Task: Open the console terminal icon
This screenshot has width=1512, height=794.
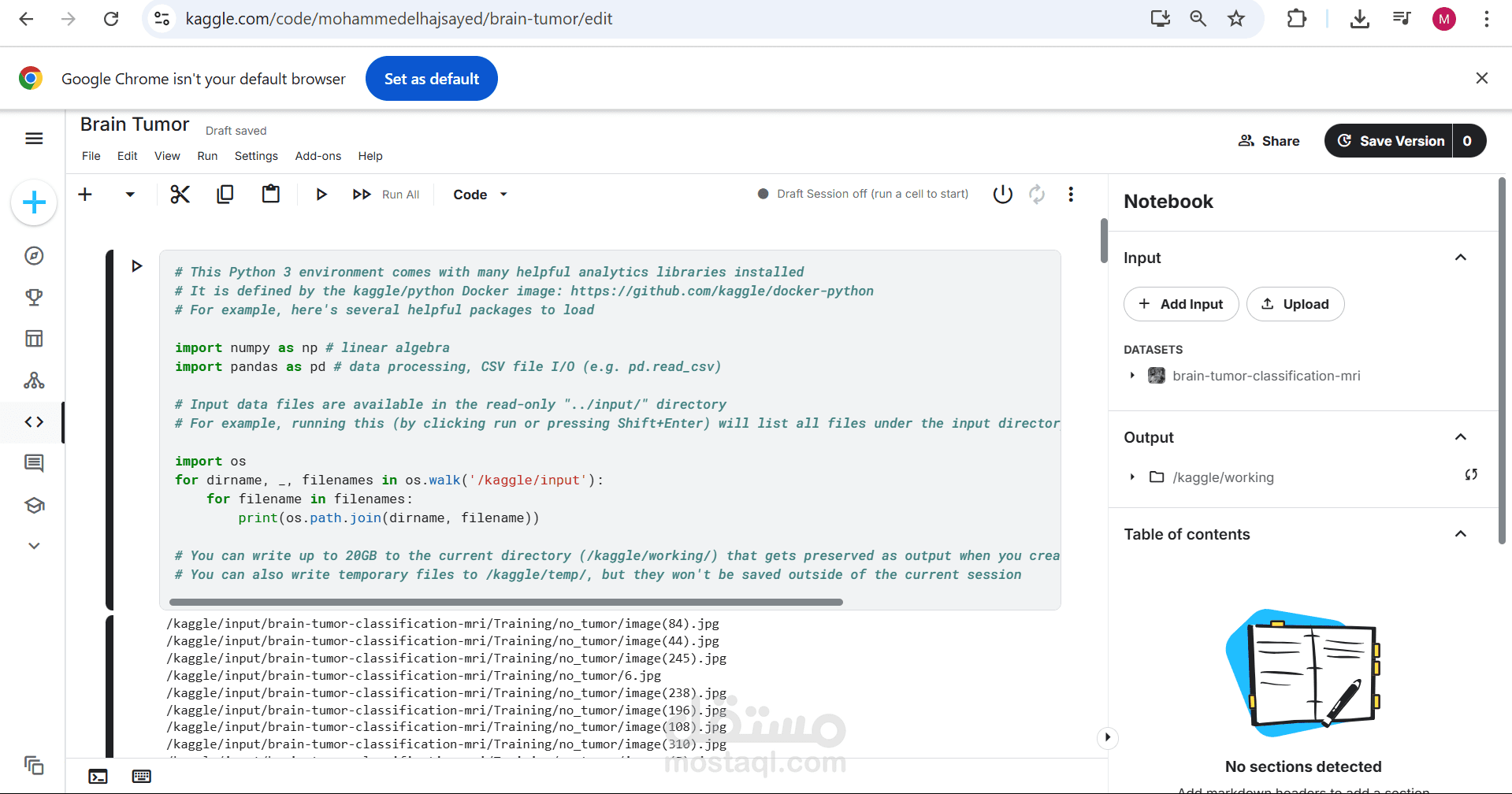Action: coord(98,777)
